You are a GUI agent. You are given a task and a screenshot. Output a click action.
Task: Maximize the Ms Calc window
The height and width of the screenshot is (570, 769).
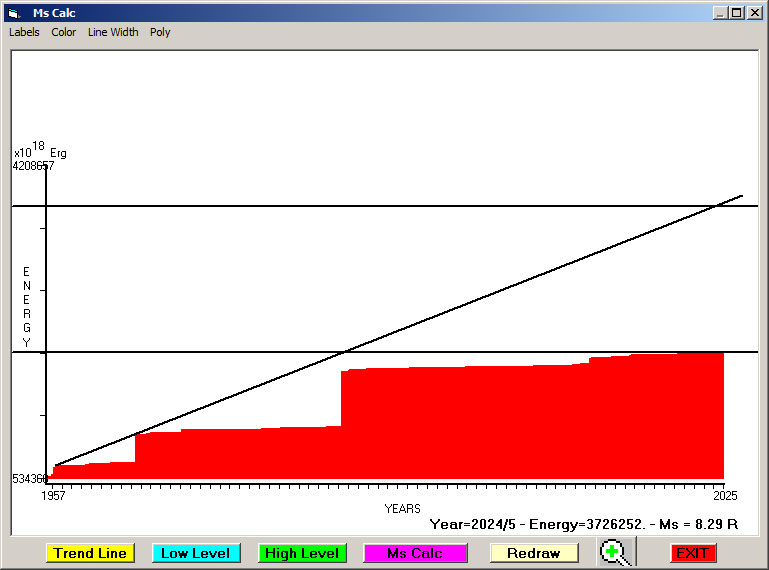pyautogui.click(x=736, y=13)
